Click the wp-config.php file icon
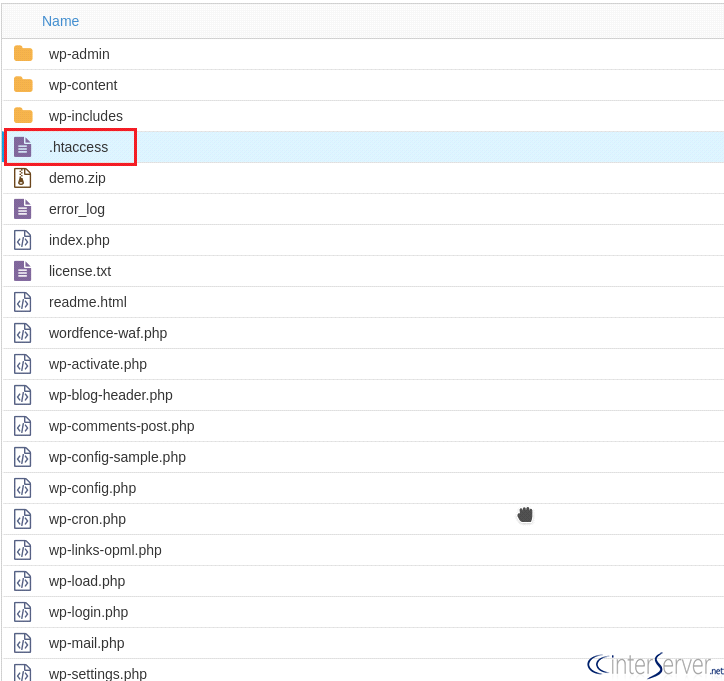 point(23,488)
